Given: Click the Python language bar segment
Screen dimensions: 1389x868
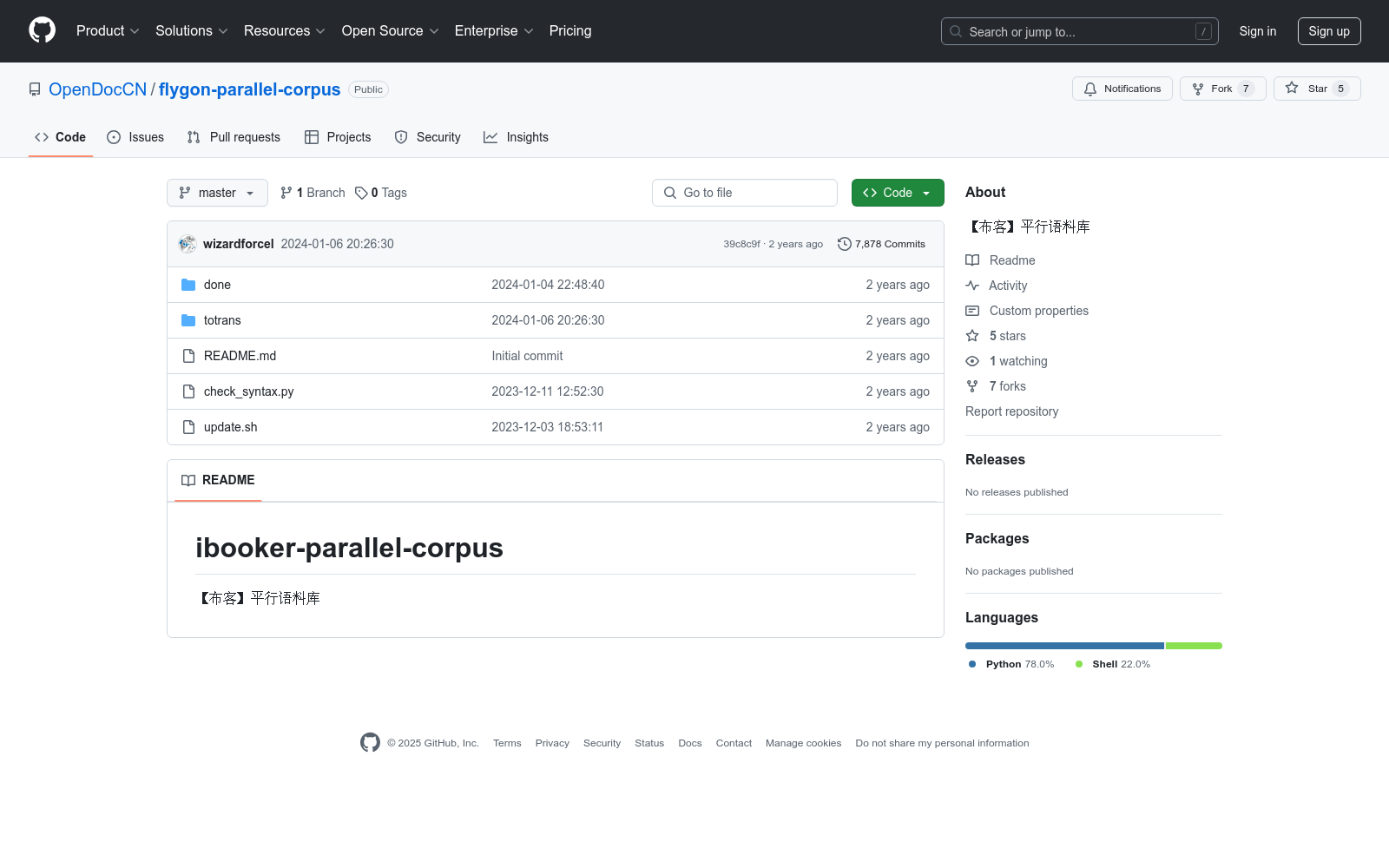Looking at the screenshot, I should (x=1064, y=646).
